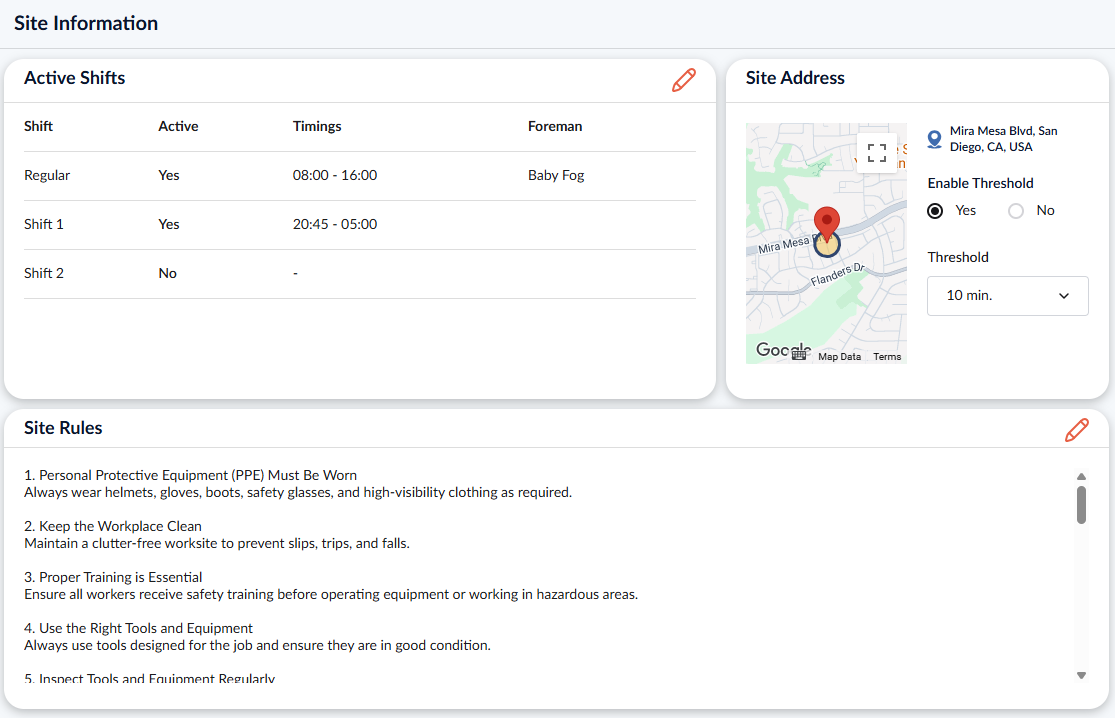
Task: Open the Map Data link
Action: (839, 357)
